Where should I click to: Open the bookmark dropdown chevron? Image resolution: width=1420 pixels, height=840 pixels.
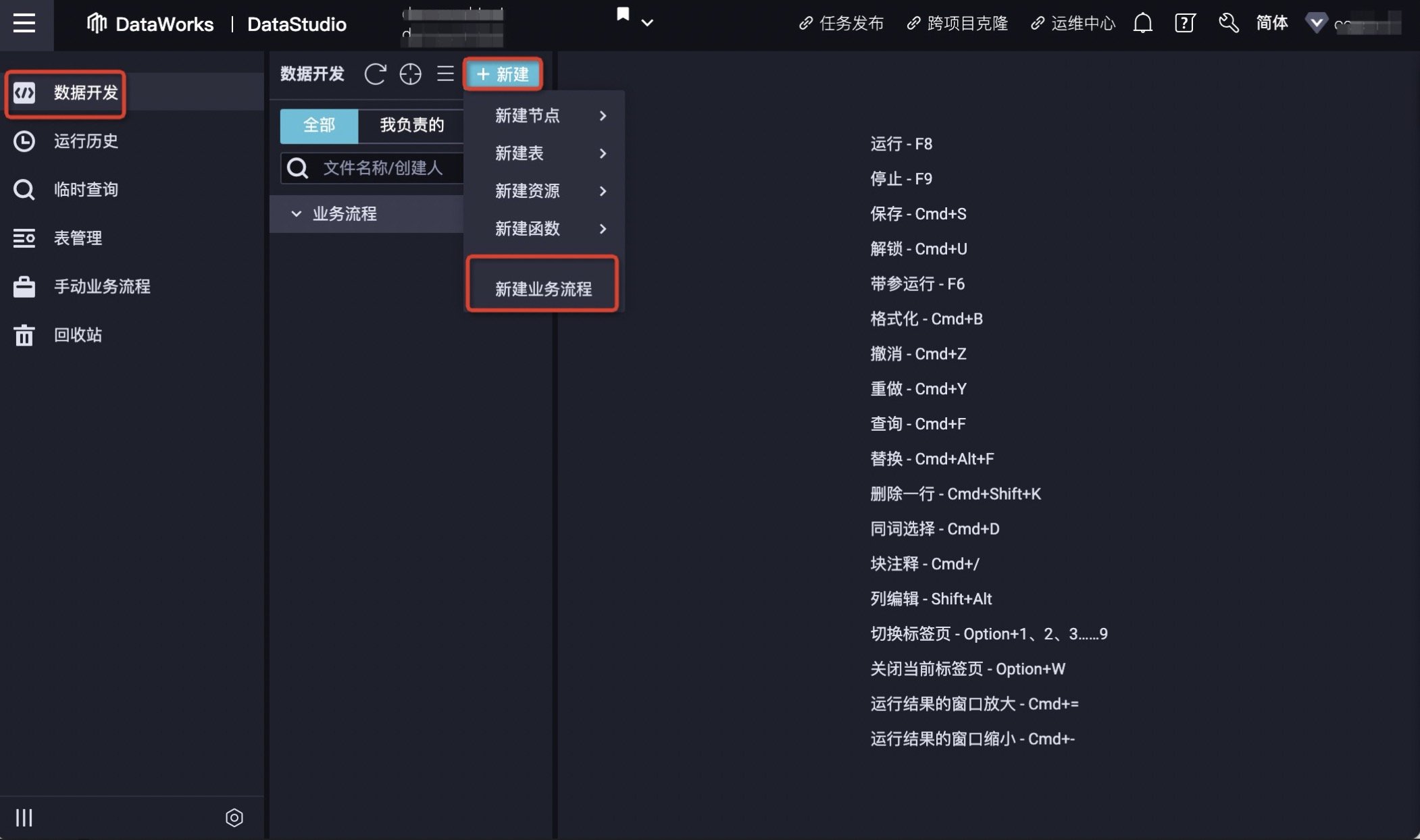[647, 24]
